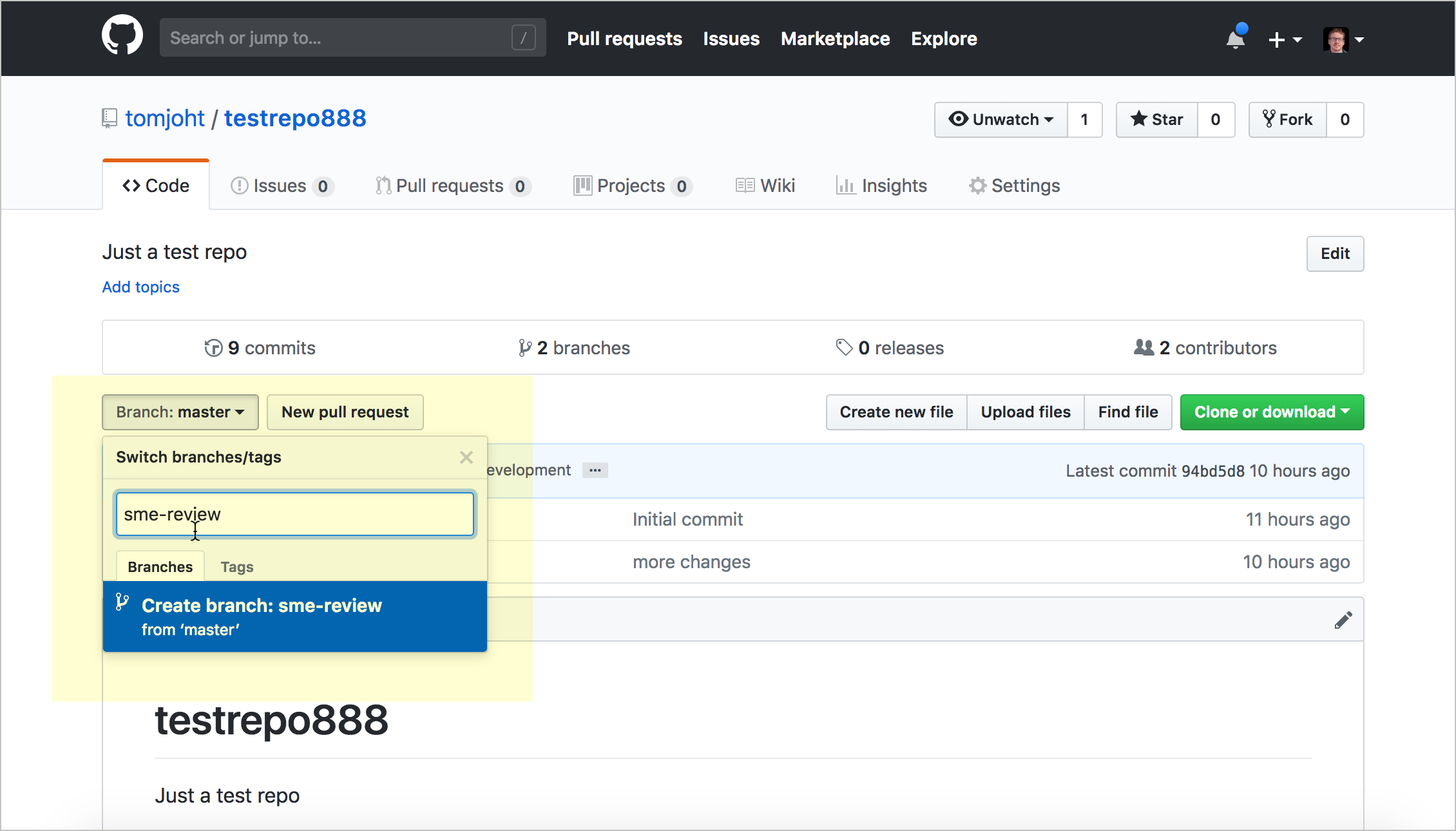Open the Unwatch options dropdown

pyautogui.click(x=999, y=120)
